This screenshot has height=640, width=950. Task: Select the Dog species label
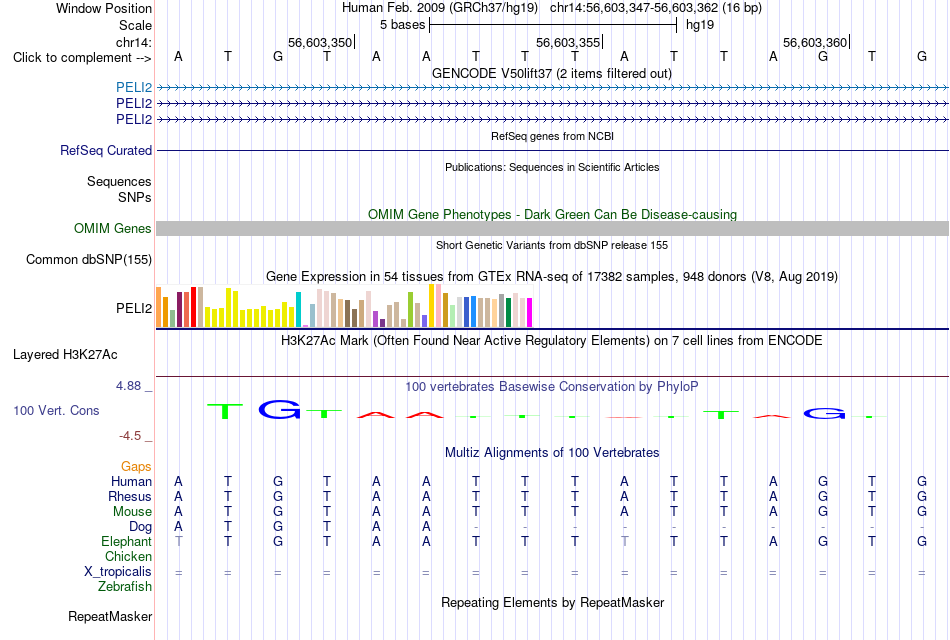click(140, 527)
